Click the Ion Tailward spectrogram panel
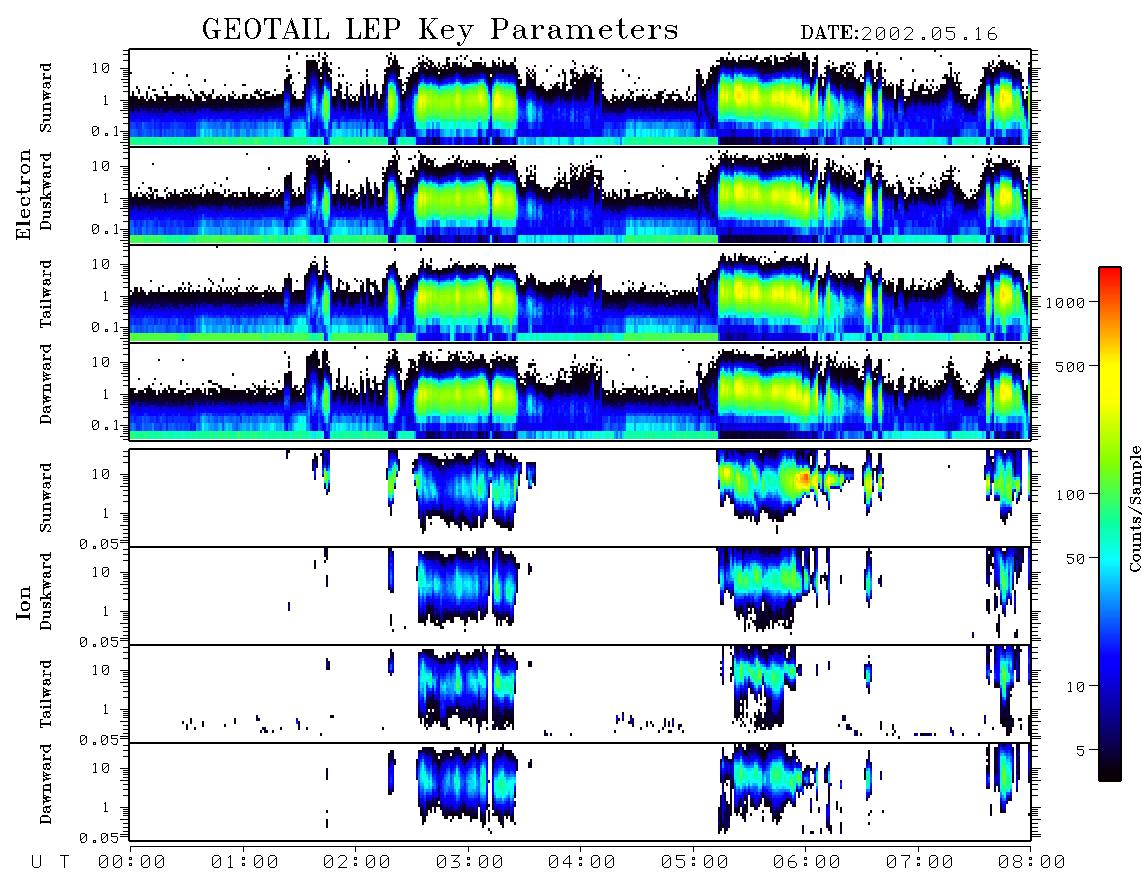Screen dimensions: 1142x880 (580, 693)
